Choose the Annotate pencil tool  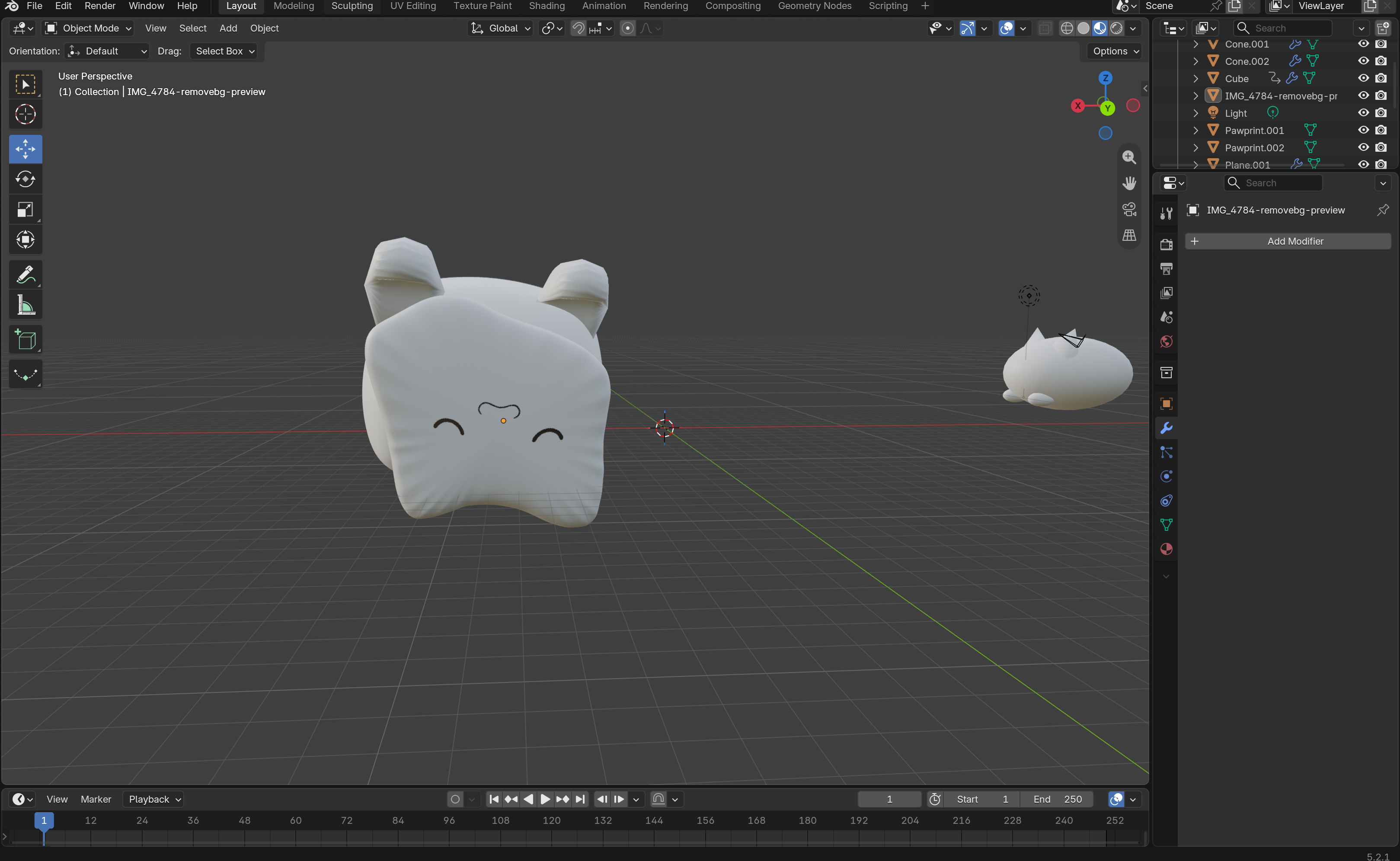(25, 275)
